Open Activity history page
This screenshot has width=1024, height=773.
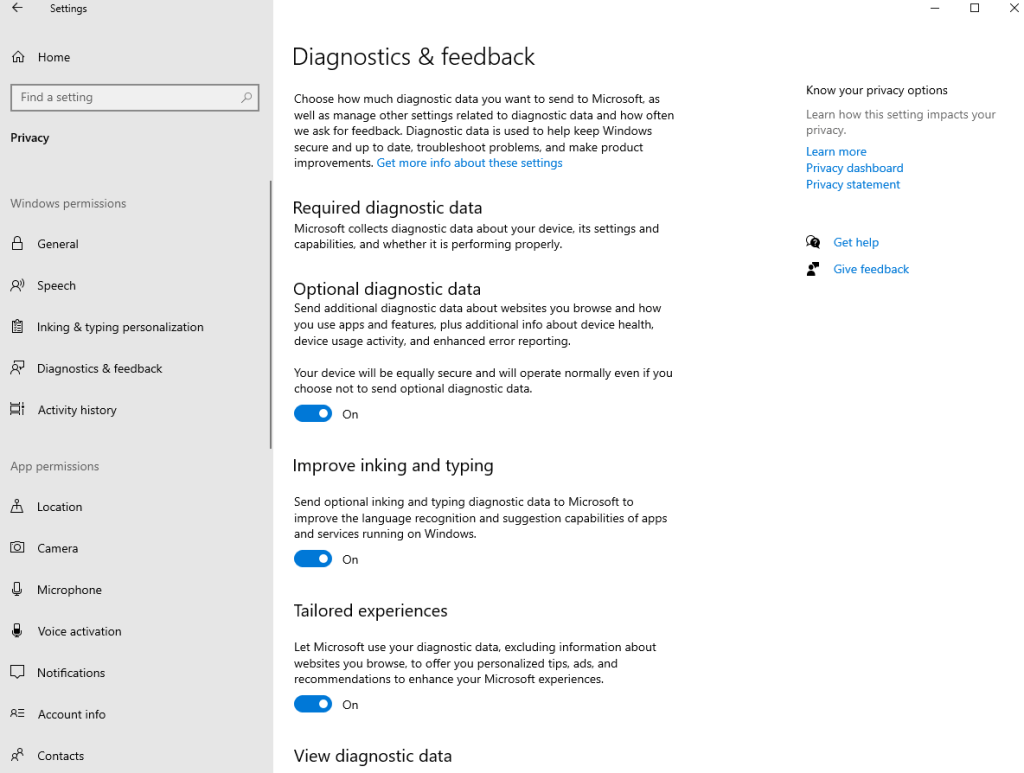click(x=77, y=410)
